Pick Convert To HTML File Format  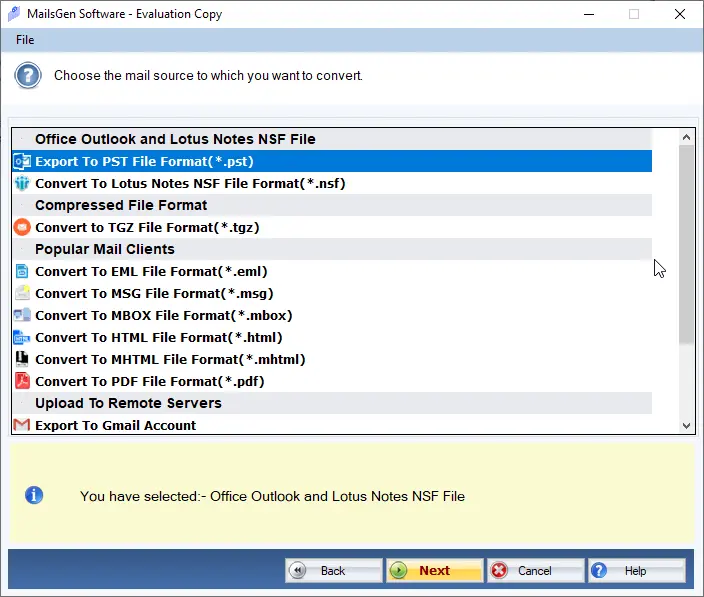click(332, 337)
